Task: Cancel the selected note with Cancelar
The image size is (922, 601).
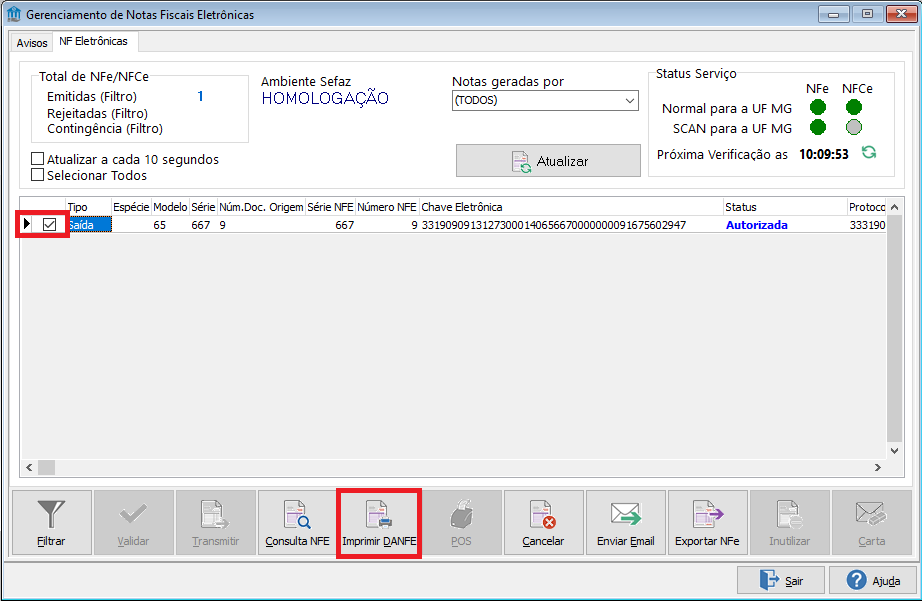Action: click(543, 523)
